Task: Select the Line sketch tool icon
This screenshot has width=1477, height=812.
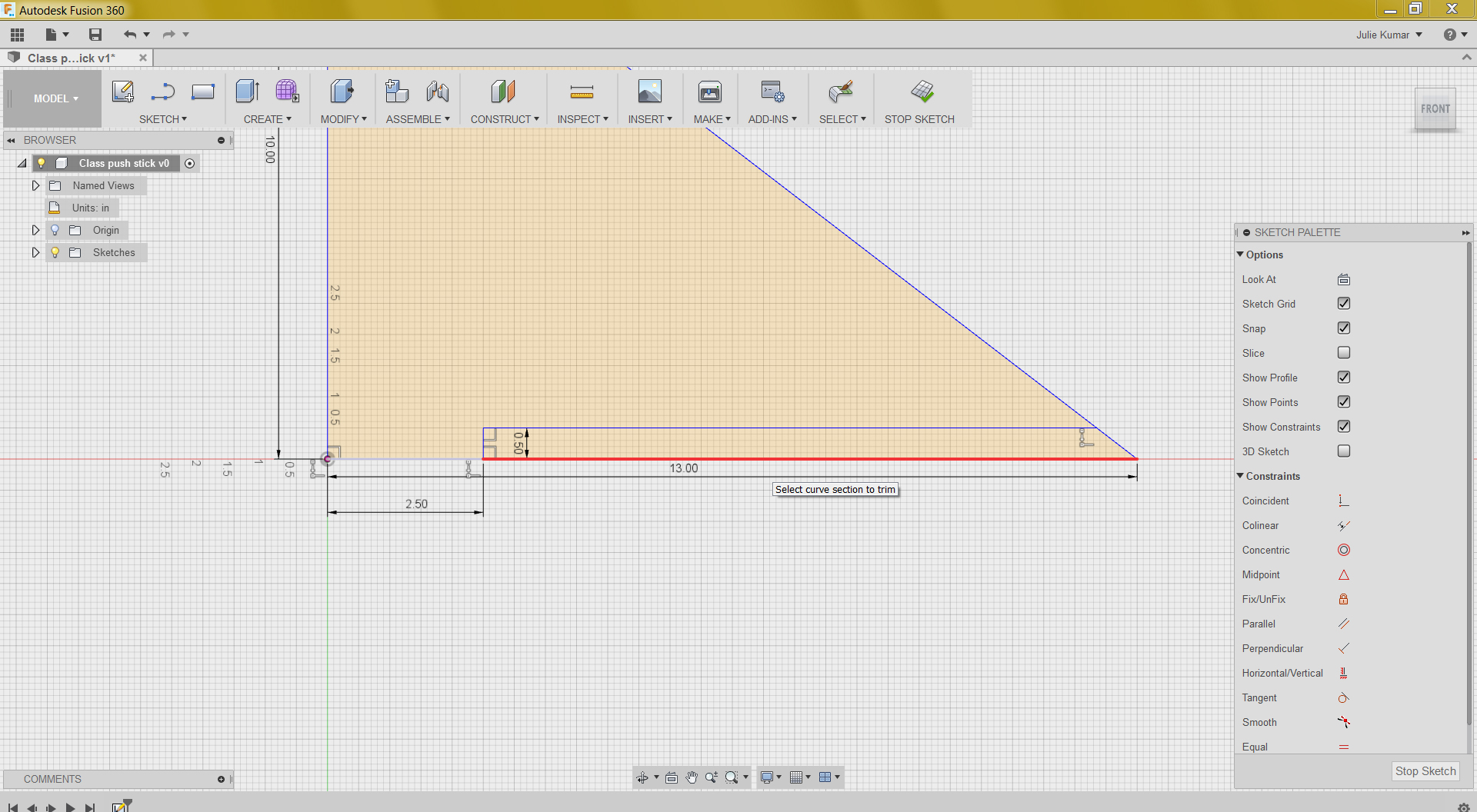Action: [163, 92]
